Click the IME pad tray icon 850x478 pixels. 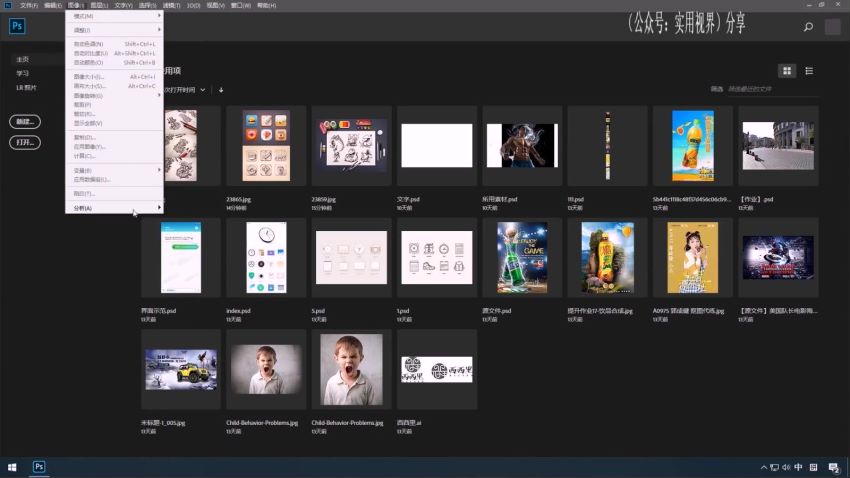pyautogui.click(x=813, y=467)
